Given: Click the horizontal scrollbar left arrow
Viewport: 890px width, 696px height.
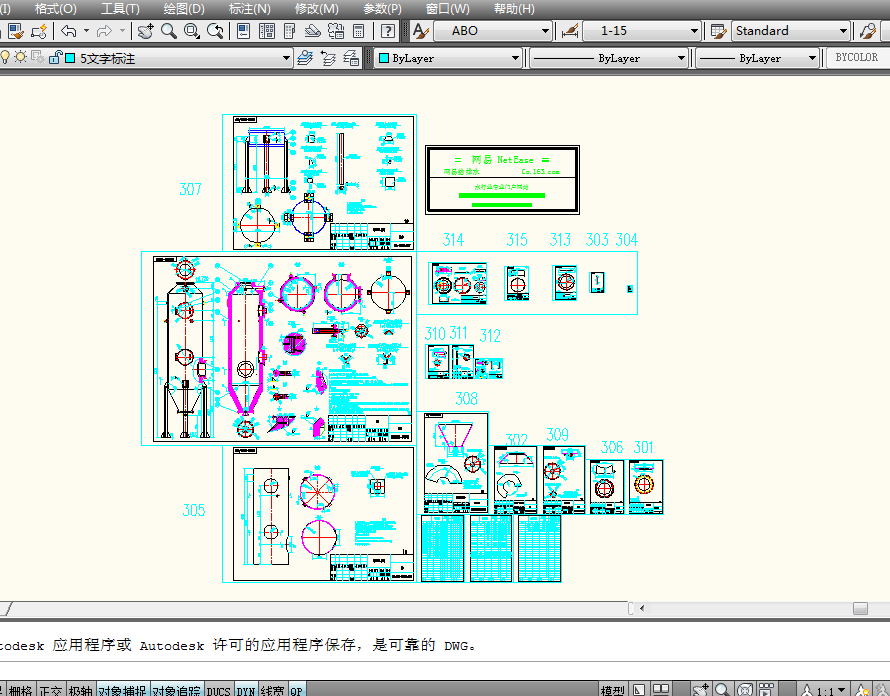Looking at the screenshot, I should (642, 608).
